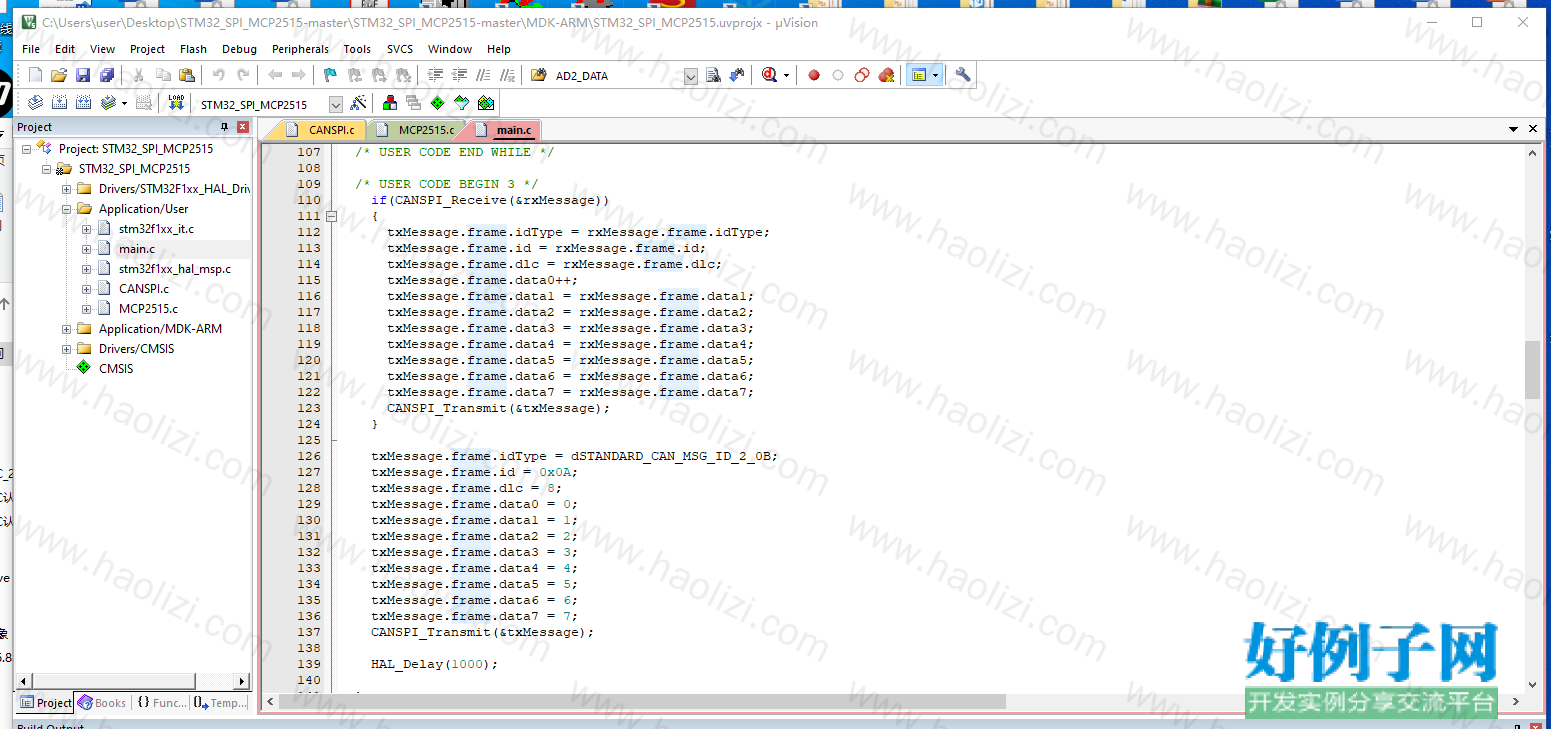Viewport: 1551px width, 729px height.
Task: Expand the Application/MDK-ARM folder
Action: click(x=67, y=329)
